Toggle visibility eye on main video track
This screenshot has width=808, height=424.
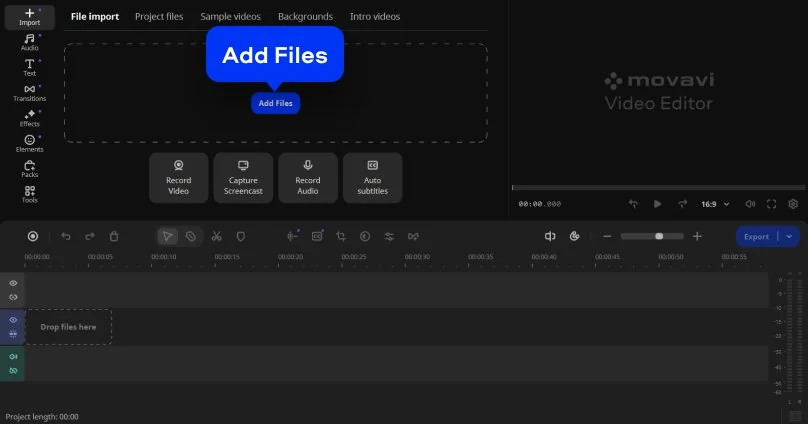pyautogui.click(x=13, y=320)
